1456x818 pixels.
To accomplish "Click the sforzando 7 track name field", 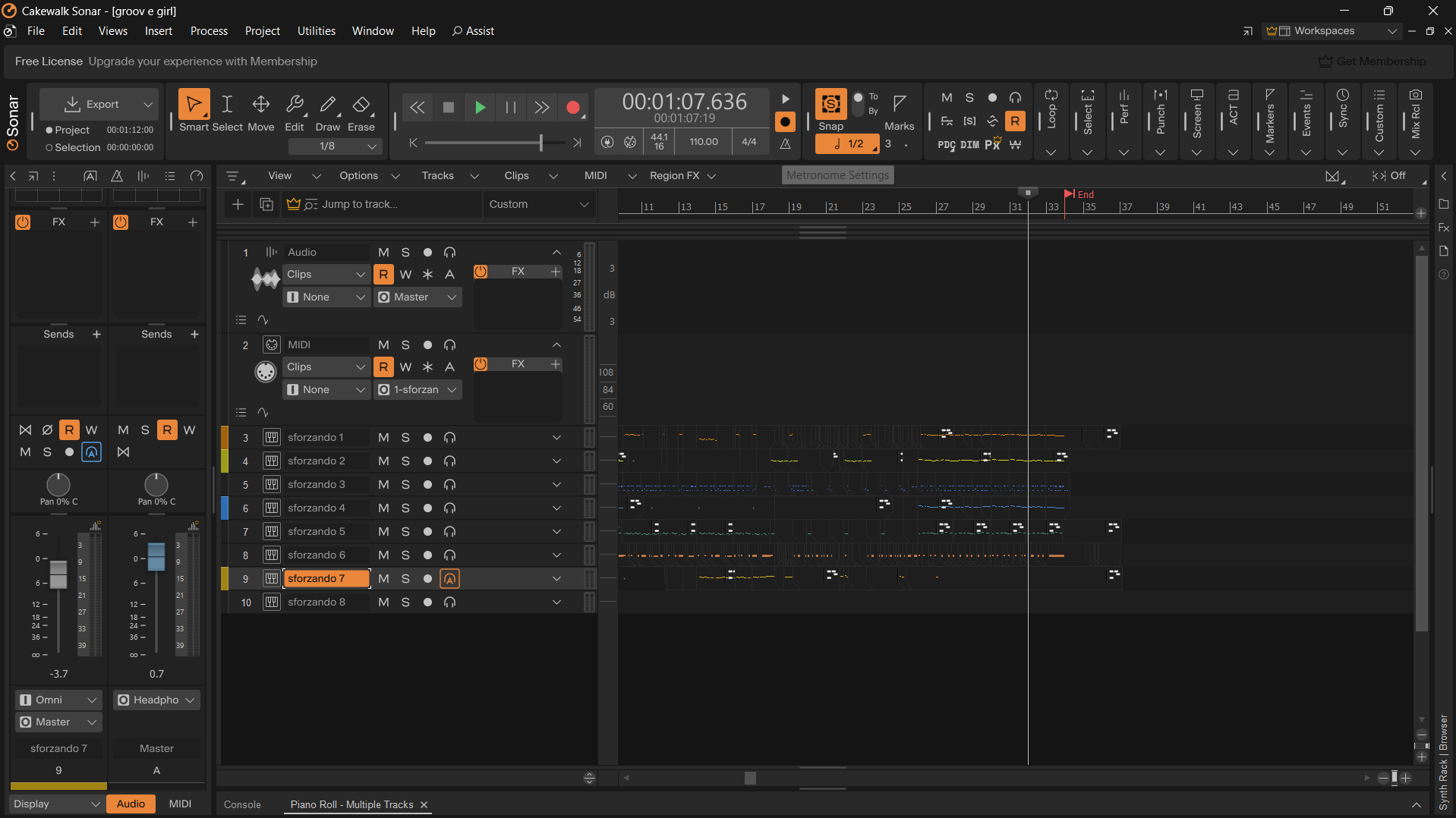I will point(326,579).
